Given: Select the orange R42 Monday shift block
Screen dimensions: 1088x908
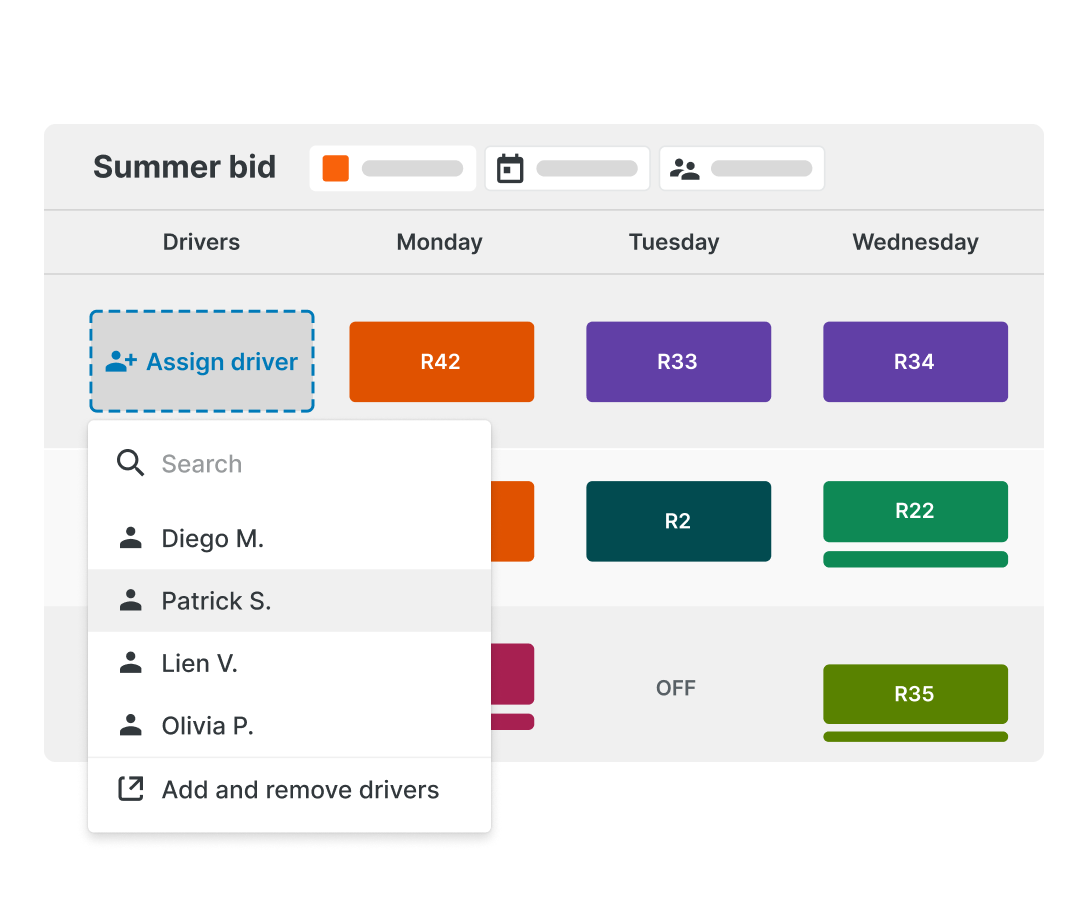Looking at the screenshot, I should pyautogui.click(x=441, y=362).
